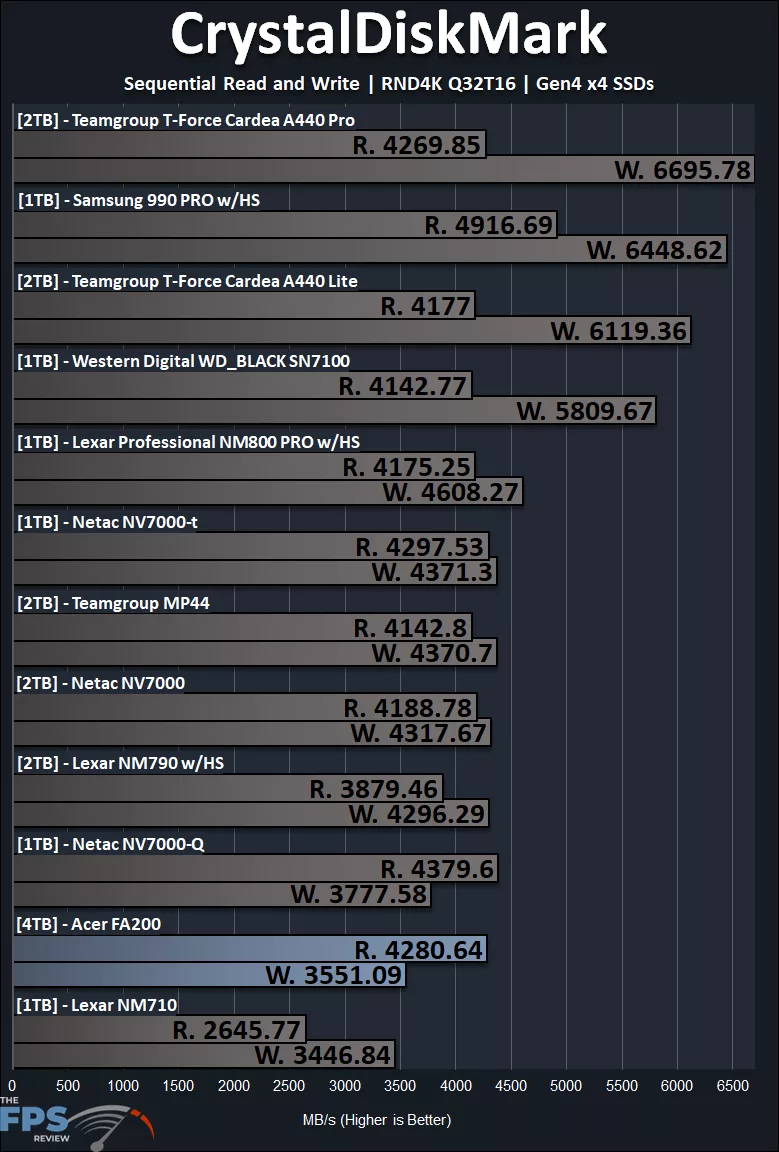Select the [2TB] Netac NV7000 label

click(x=101, y=683)
